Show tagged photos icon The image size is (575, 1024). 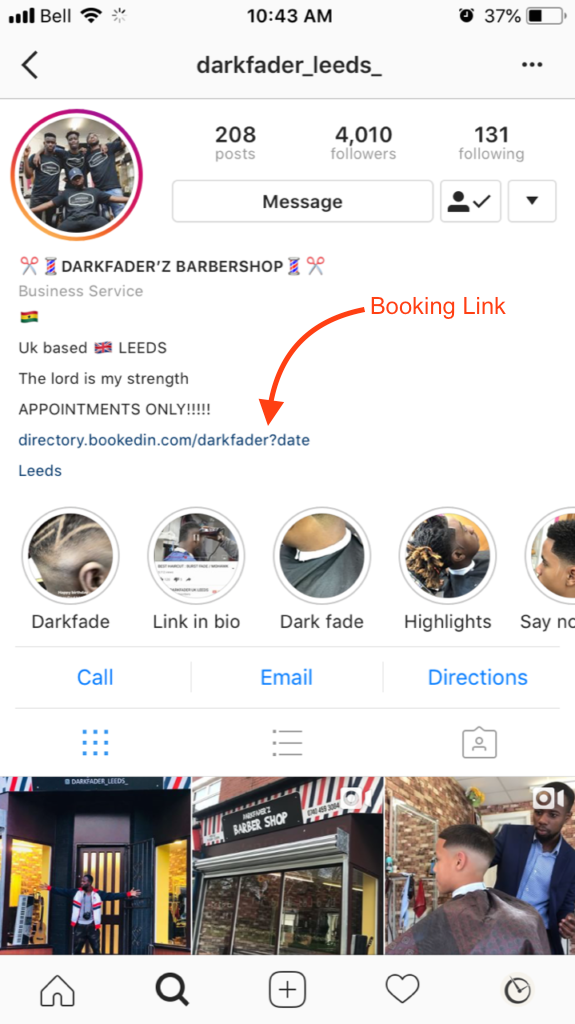479,743
